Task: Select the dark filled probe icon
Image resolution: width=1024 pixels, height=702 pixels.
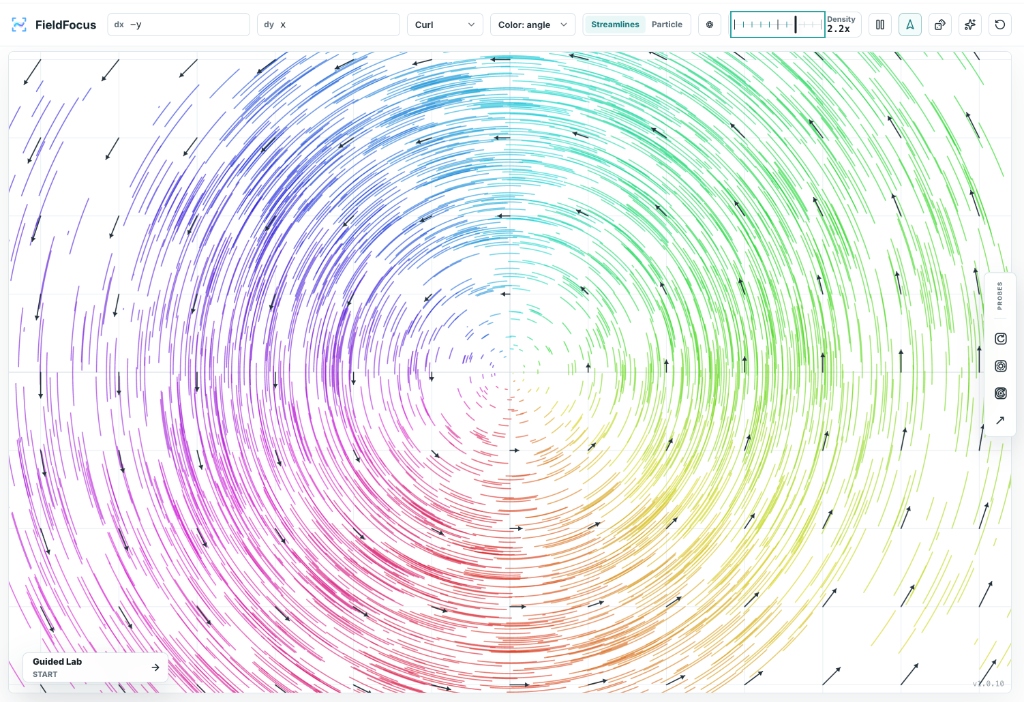Action: coord(1000,393)
